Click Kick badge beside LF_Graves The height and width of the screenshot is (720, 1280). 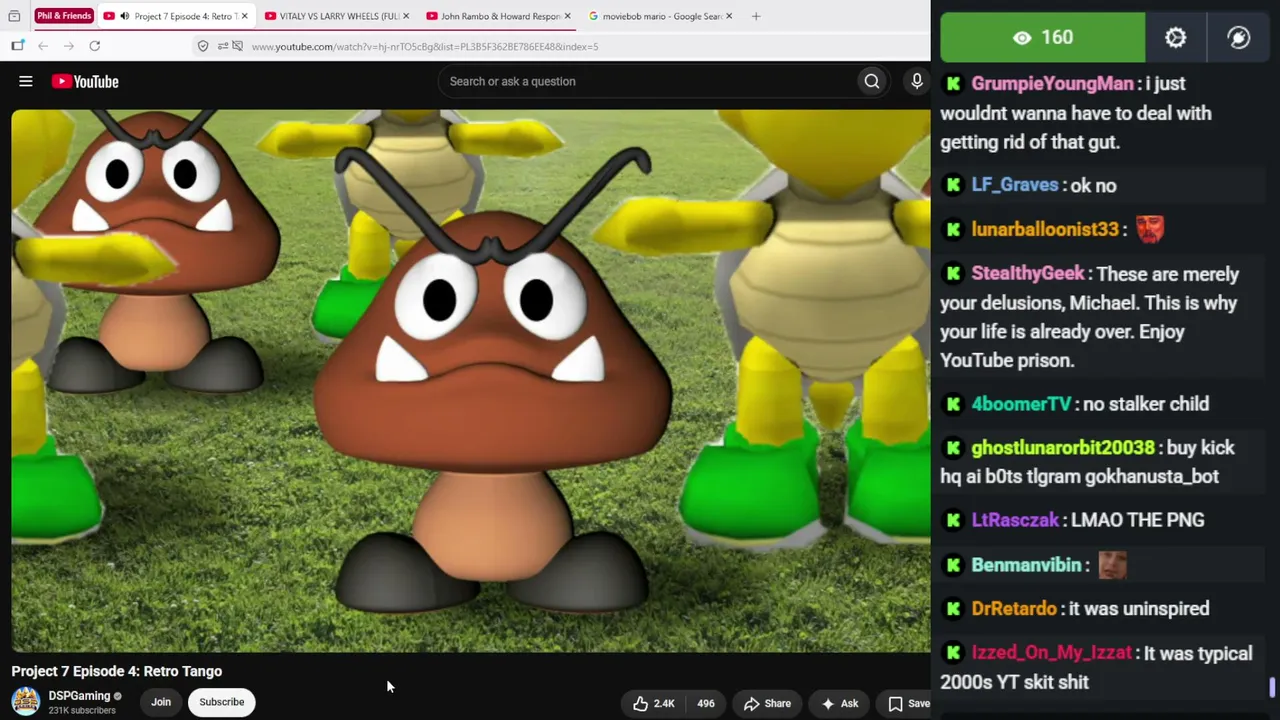(x=953, y=185)
